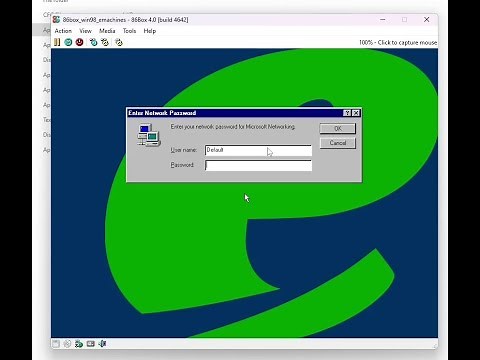Open the View menu
Viewport: 480px width, 360px height.
[85, 31]
